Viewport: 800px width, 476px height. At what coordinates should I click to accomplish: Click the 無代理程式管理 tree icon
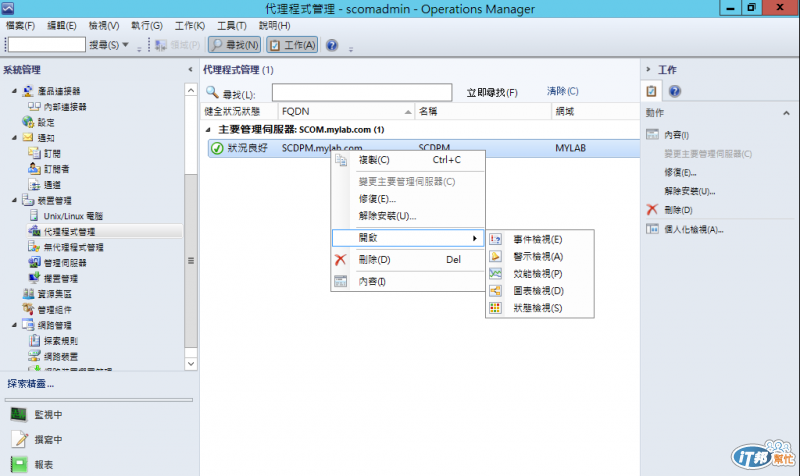(x=34, y=247)
